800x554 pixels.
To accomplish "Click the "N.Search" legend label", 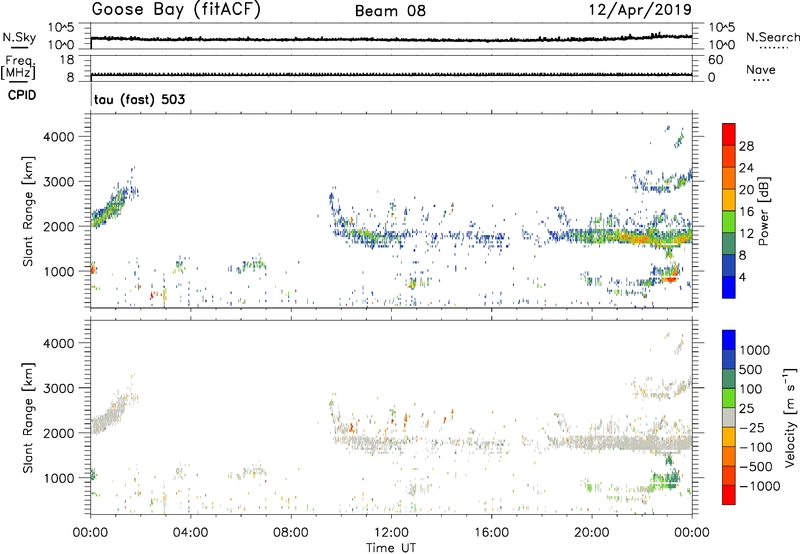I will pyautogui.click(x=772, y=37).
